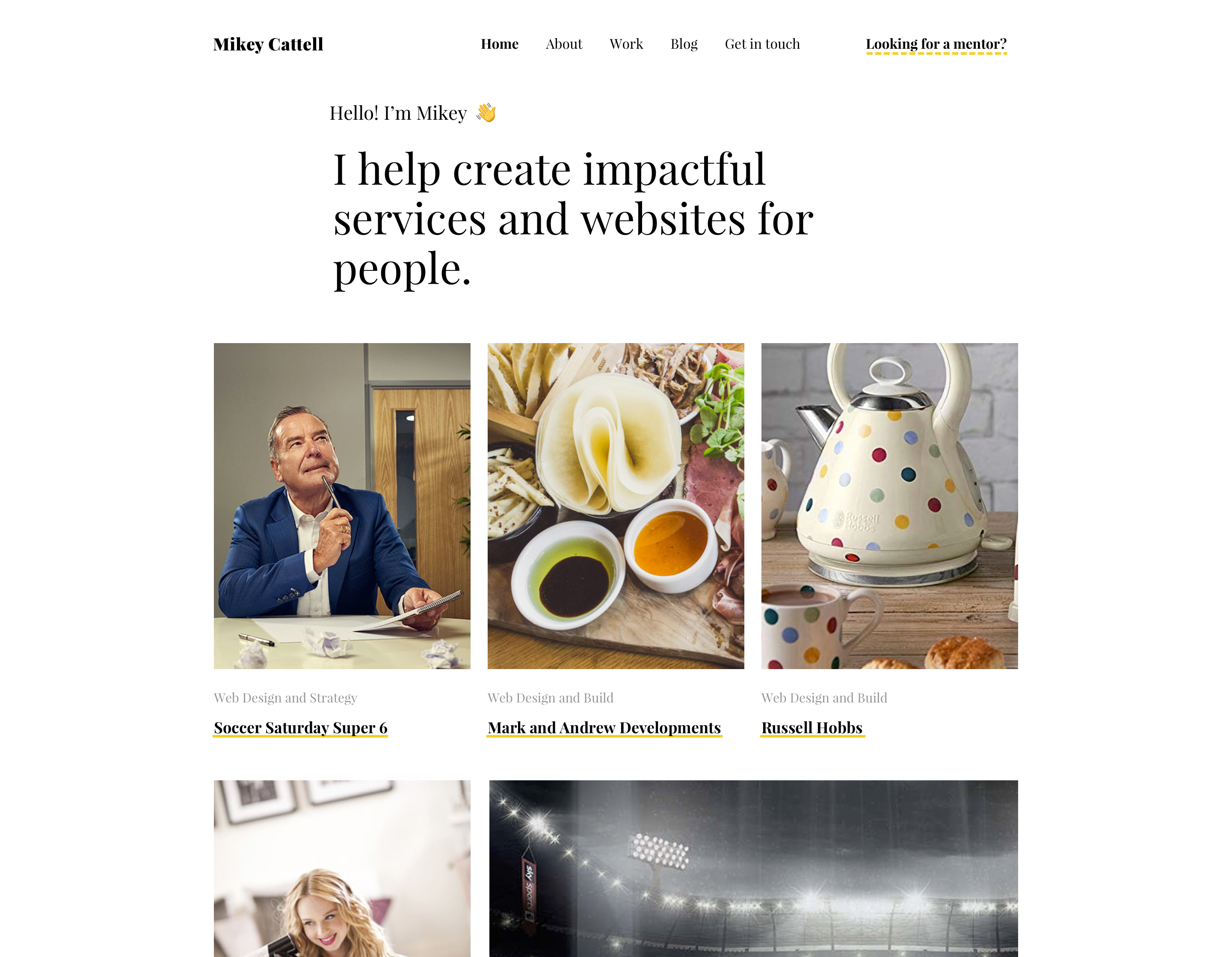Open the Soccer Saturday Super 6 link
This screenshot has width=1232, height=957.
[301, 728]
